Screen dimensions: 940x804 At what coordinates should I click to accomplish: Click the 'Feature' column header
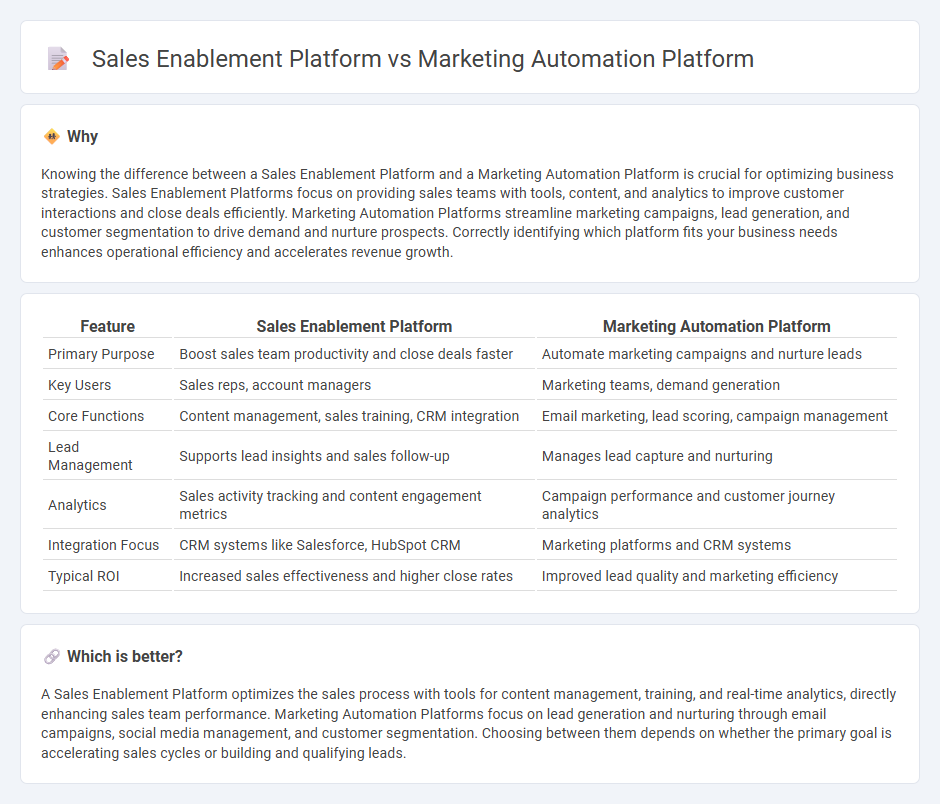point(108,326)
